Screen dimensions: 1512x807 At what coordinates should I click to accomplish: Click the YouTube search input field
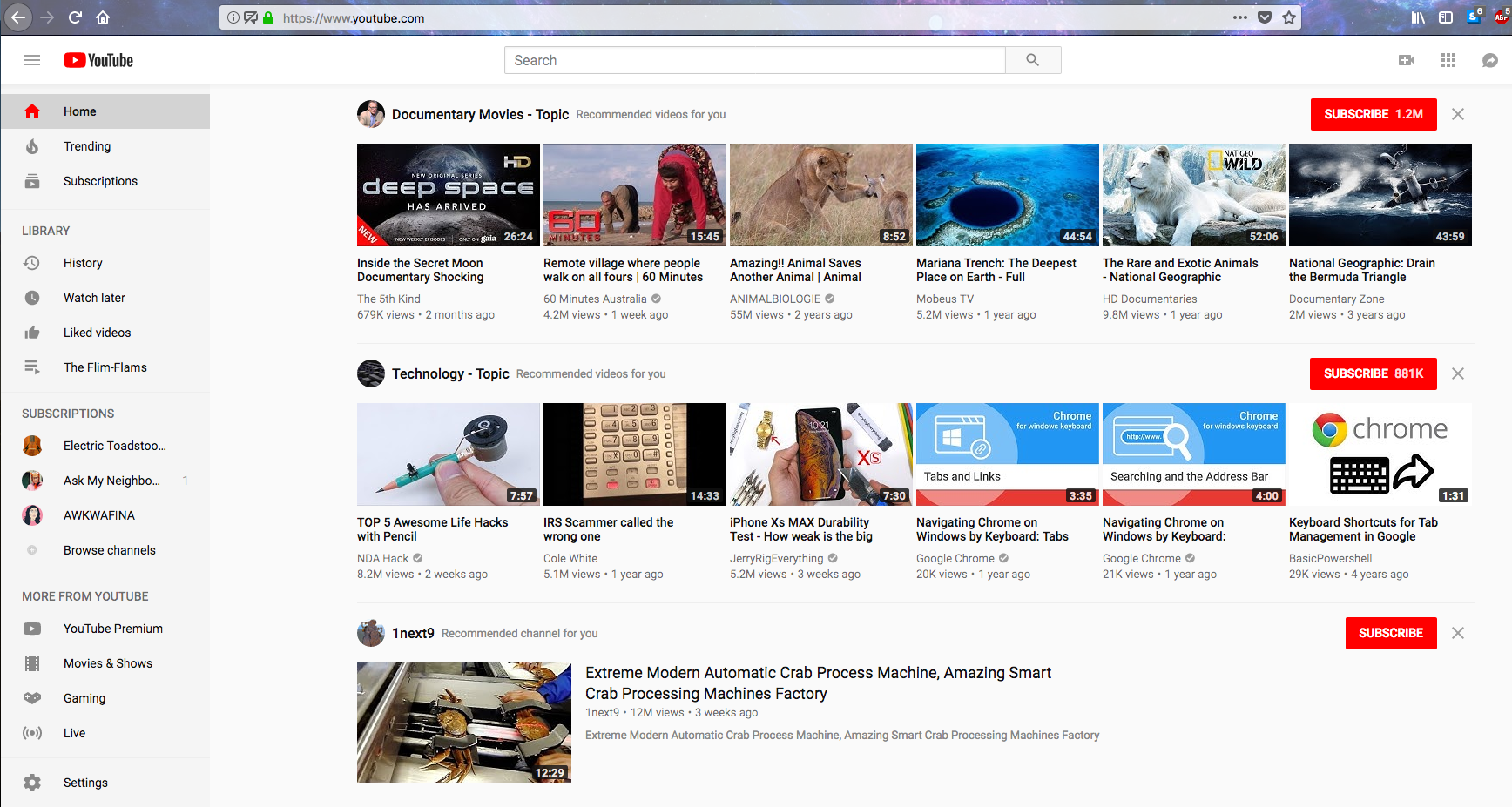[x=754, y=60]
